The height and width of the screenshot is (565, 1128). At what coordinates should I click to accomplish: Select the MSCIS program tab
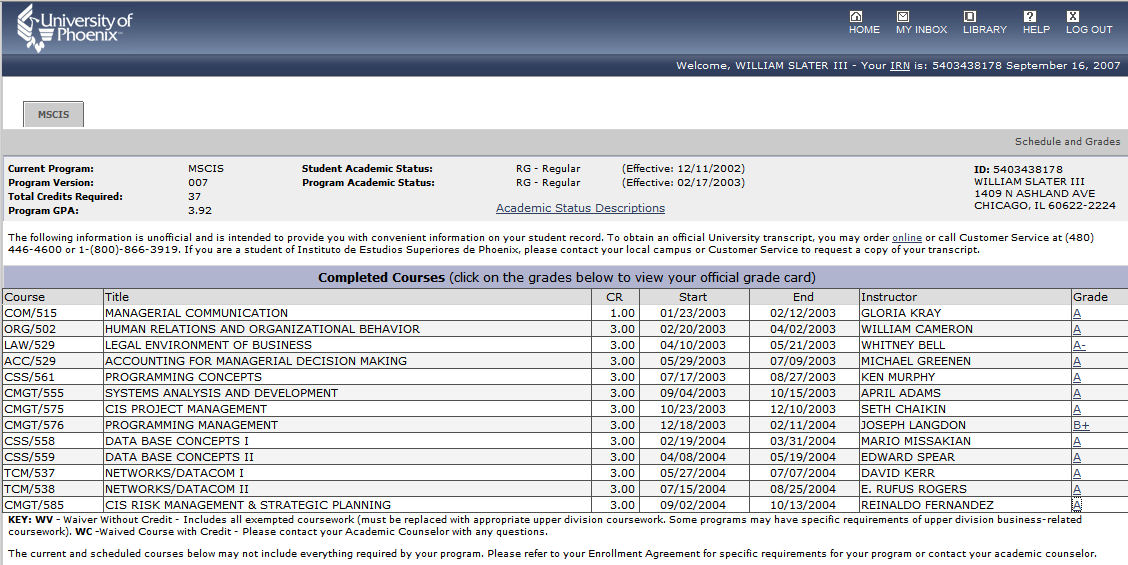54,114
